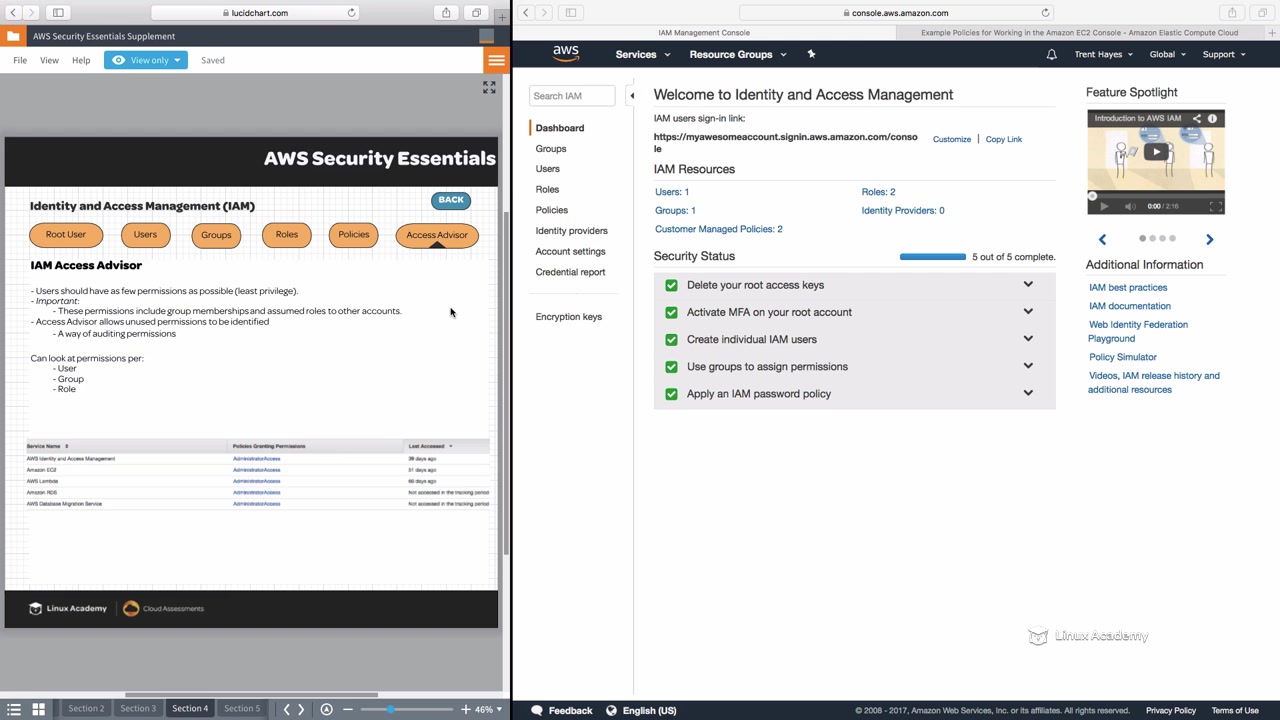The image size is (1280, 720).
Task: Open IAM best practices link
Action: pyautogui.click(x=1128, y=287)
